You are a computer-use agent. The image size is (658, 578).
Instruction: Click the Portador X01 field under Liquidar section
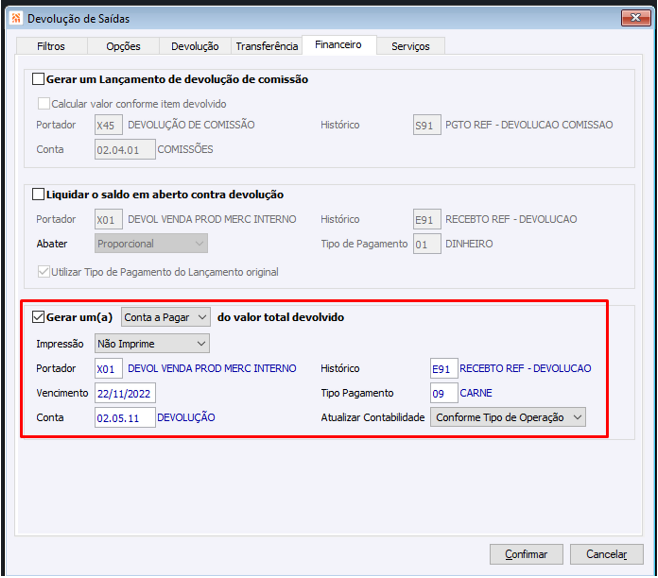(109, 220)
